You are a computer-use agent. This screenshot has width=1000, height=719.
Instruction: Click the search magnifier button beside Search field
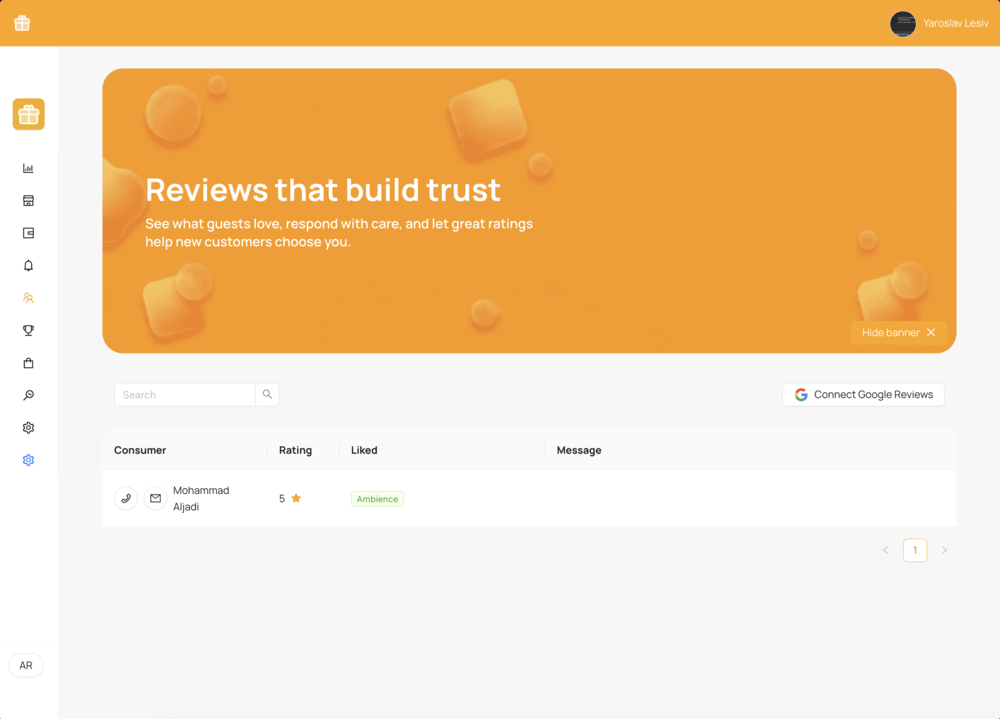[x=267, y=394]
